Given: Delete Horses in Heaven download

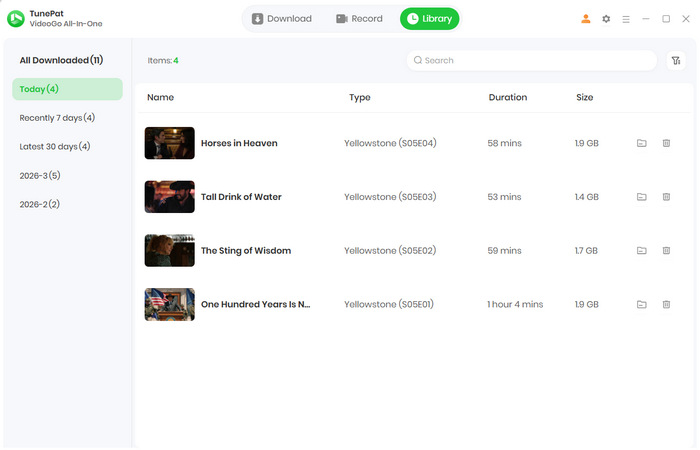Looking at the screenshot, I should click(x=666, y=143).
